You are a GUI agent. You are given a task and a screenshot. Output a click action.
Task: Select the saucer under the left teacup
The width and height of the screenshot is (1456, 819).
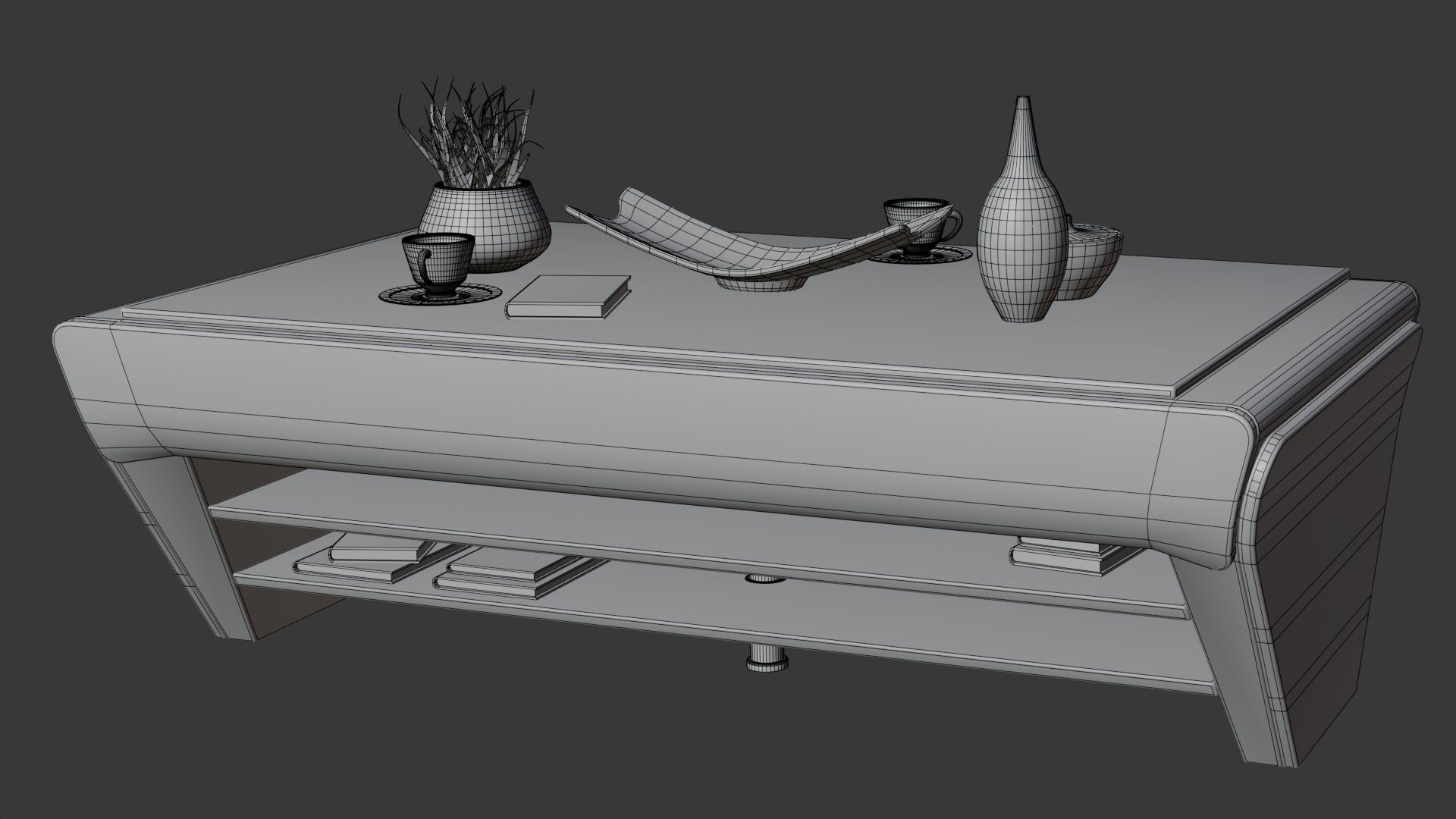point(440,294)
